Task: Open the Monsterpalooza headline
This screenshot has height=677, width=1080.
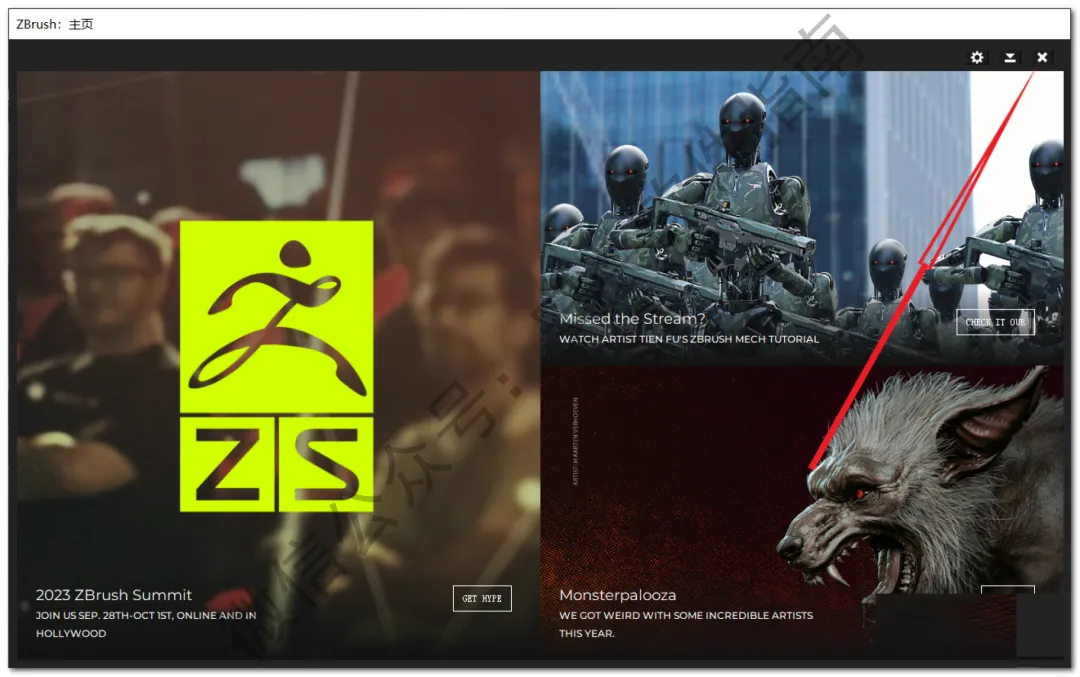Action: click(x=617, y=595)
